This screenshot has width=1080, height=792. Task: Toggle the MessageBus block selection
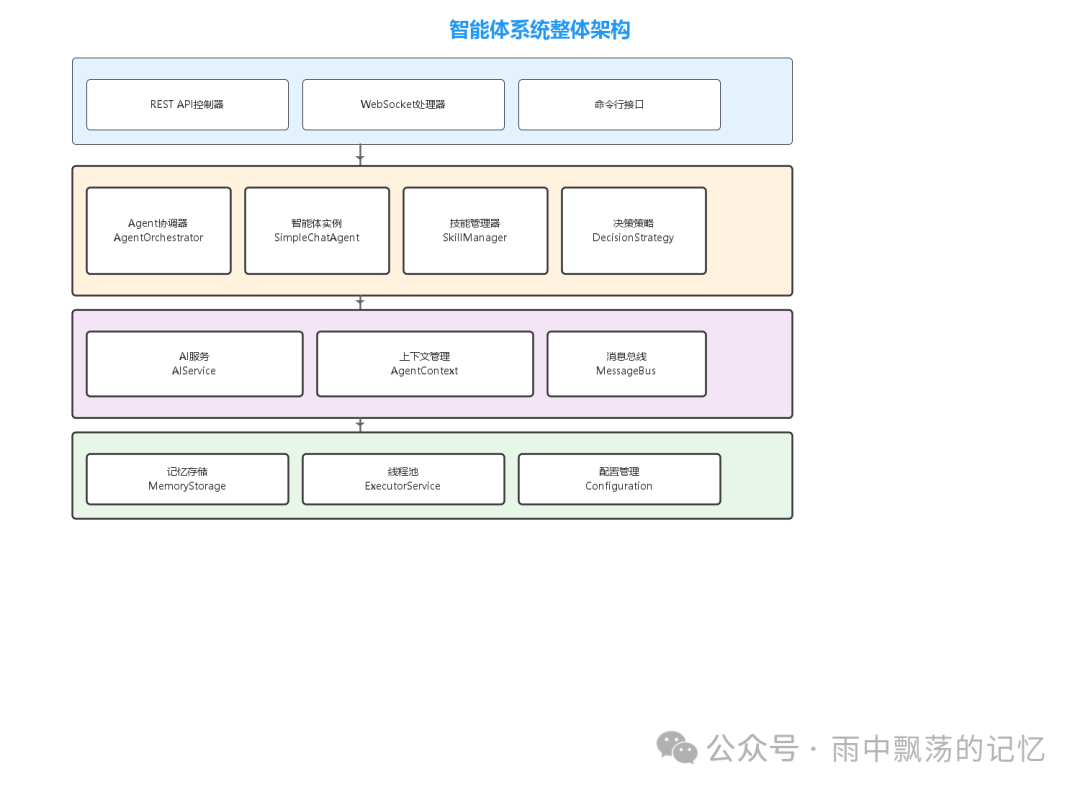click(626, 363)
